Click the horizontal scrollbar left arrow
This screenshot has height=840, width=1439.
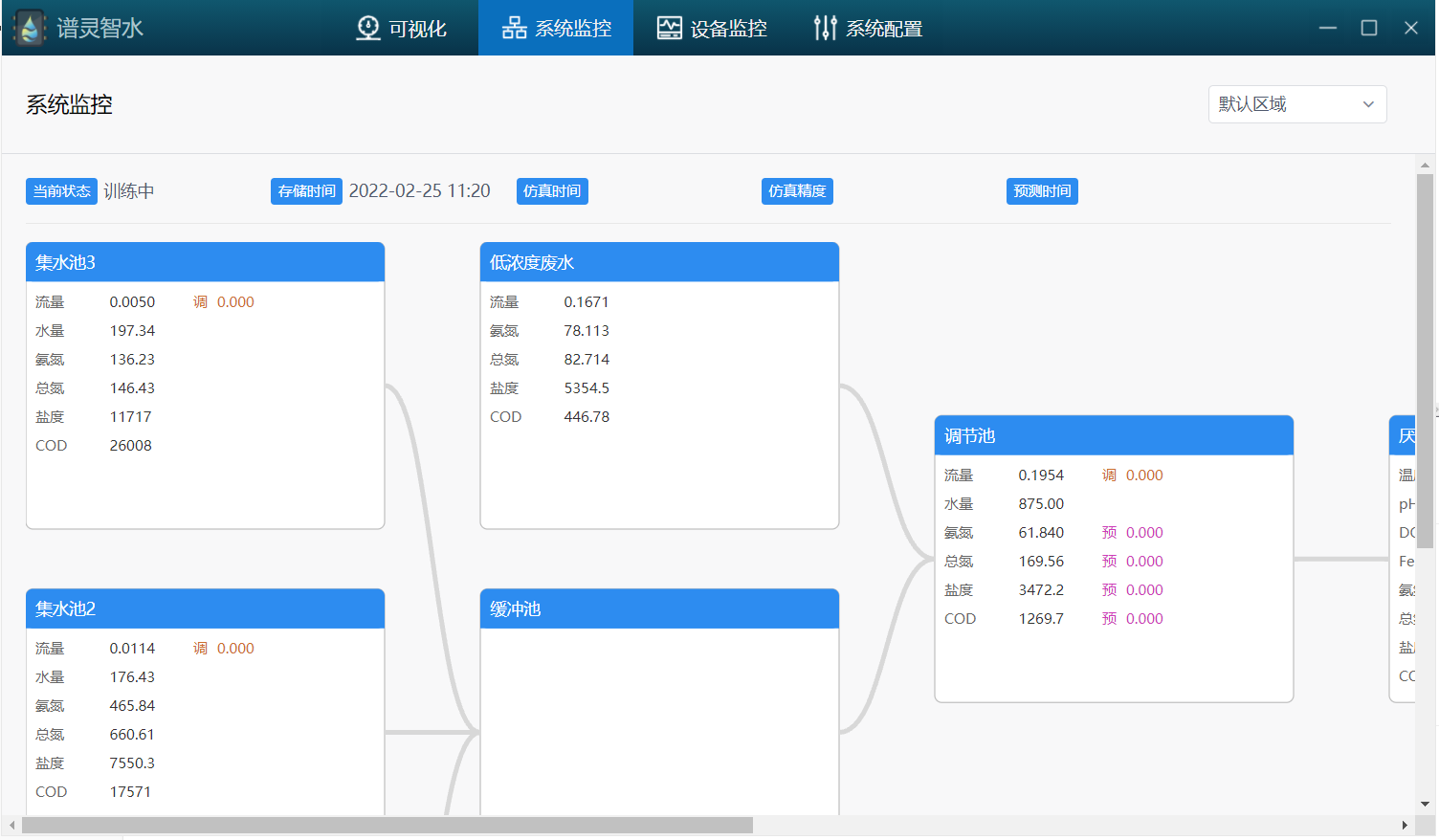(x=11, y=825)
